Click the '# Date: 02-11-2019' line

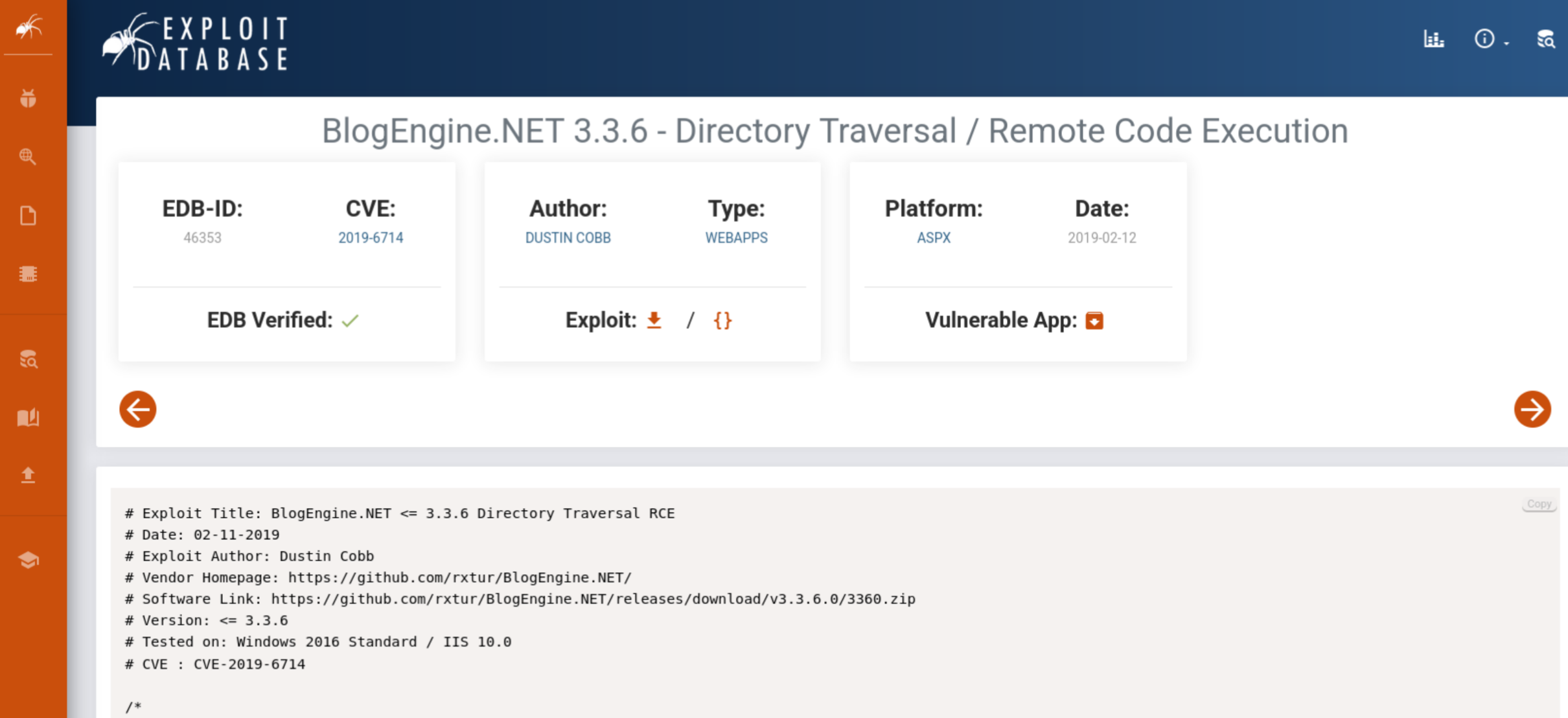pyautogui.click(x=202, y=535)
